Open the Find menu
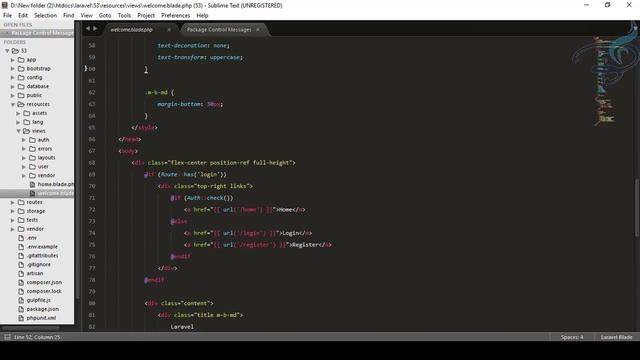The height and width of the screenshot is (360, 640). pos(69,16)
